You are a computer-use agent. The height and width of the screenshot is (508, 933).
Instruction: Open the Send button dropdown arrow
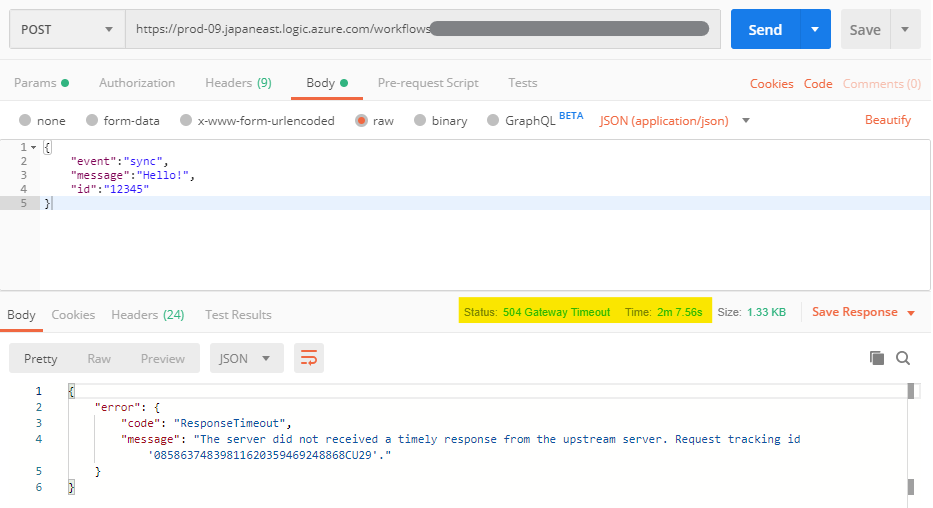coord(817,30)
